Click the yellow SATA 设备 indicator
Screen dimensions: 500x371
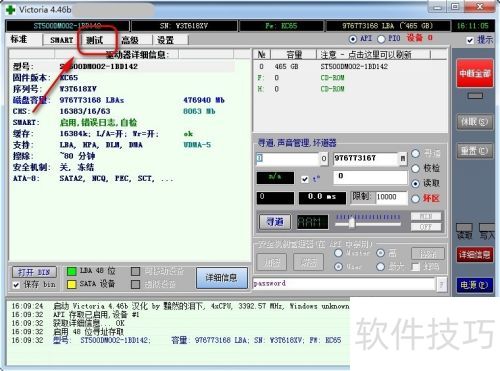72,284
